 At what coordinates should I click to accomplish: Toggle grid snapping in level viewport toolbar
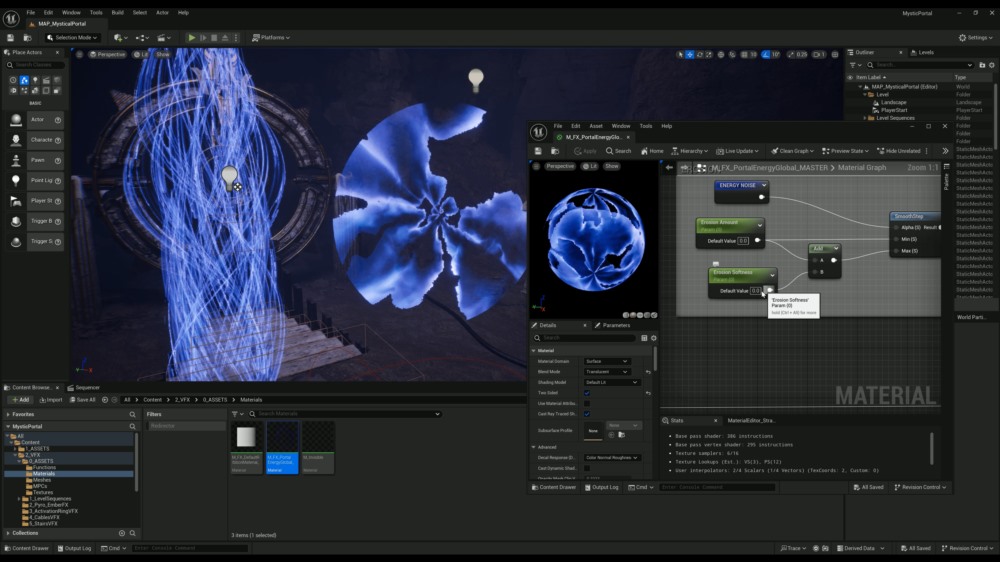[x=744, y=55]
